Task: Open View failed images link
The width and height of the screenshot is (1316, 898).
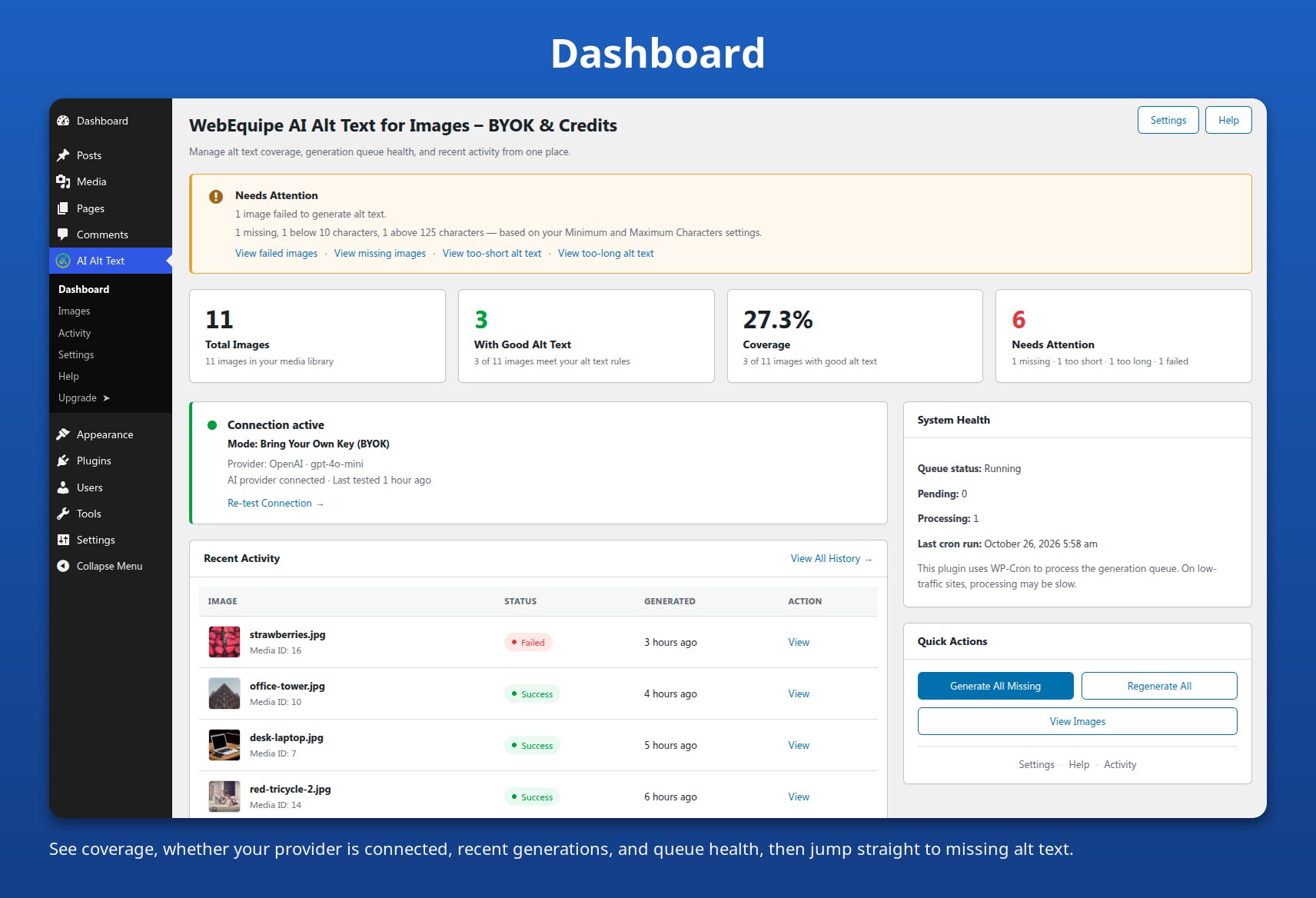Action: click(276, 253)
